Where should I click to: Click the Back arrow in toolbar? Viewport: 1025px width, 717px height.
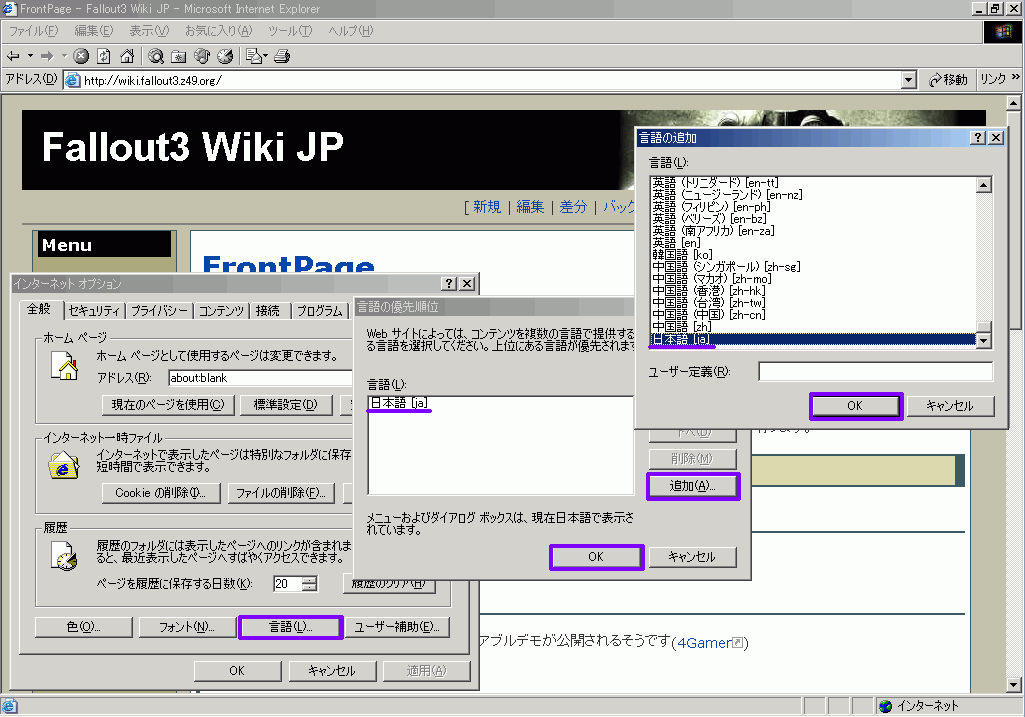[x=14, y=56]
